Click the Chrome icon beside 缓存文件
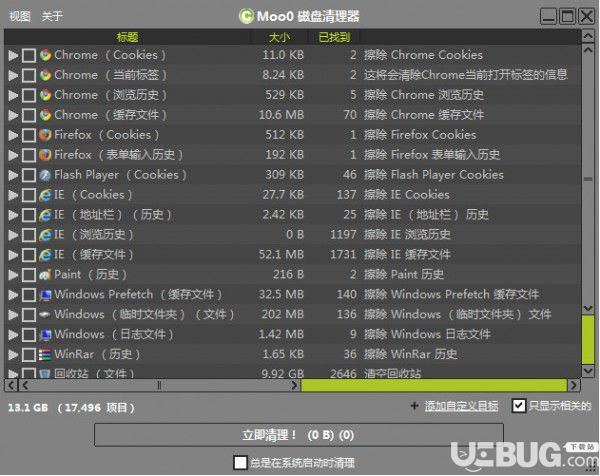This screenshot has height=476, width=600. point(45,115)
